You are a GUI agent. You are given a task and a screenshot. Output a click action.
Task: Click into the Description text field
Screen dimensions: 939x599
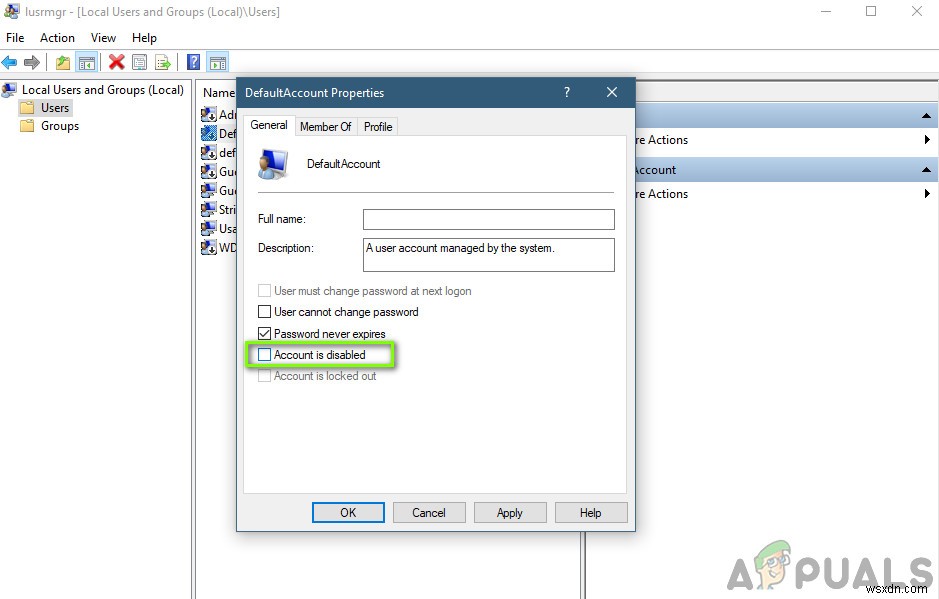click(489, 255)
